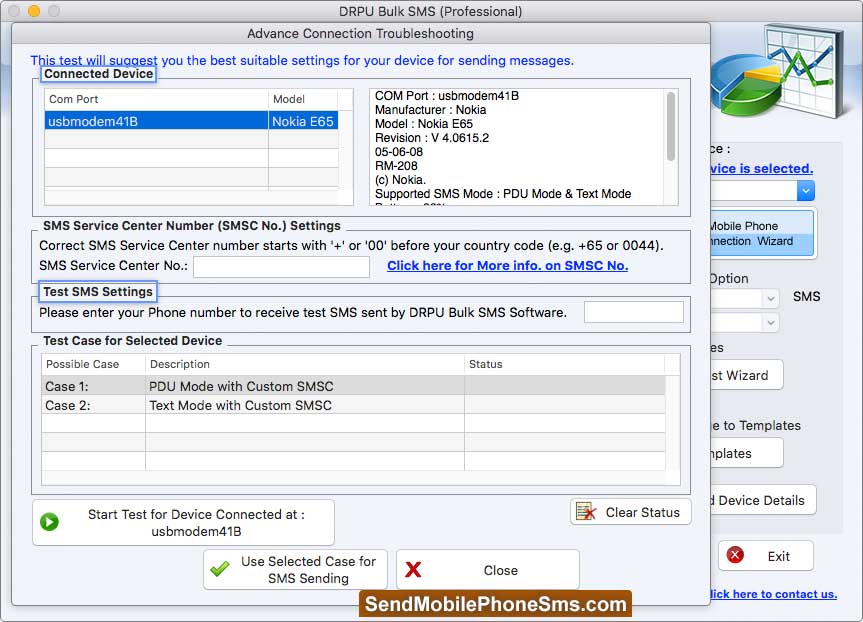The height and width of the screenshot is (622, 863).
Task: Open the dropdown next to SMS label
Action: (771, 298)
